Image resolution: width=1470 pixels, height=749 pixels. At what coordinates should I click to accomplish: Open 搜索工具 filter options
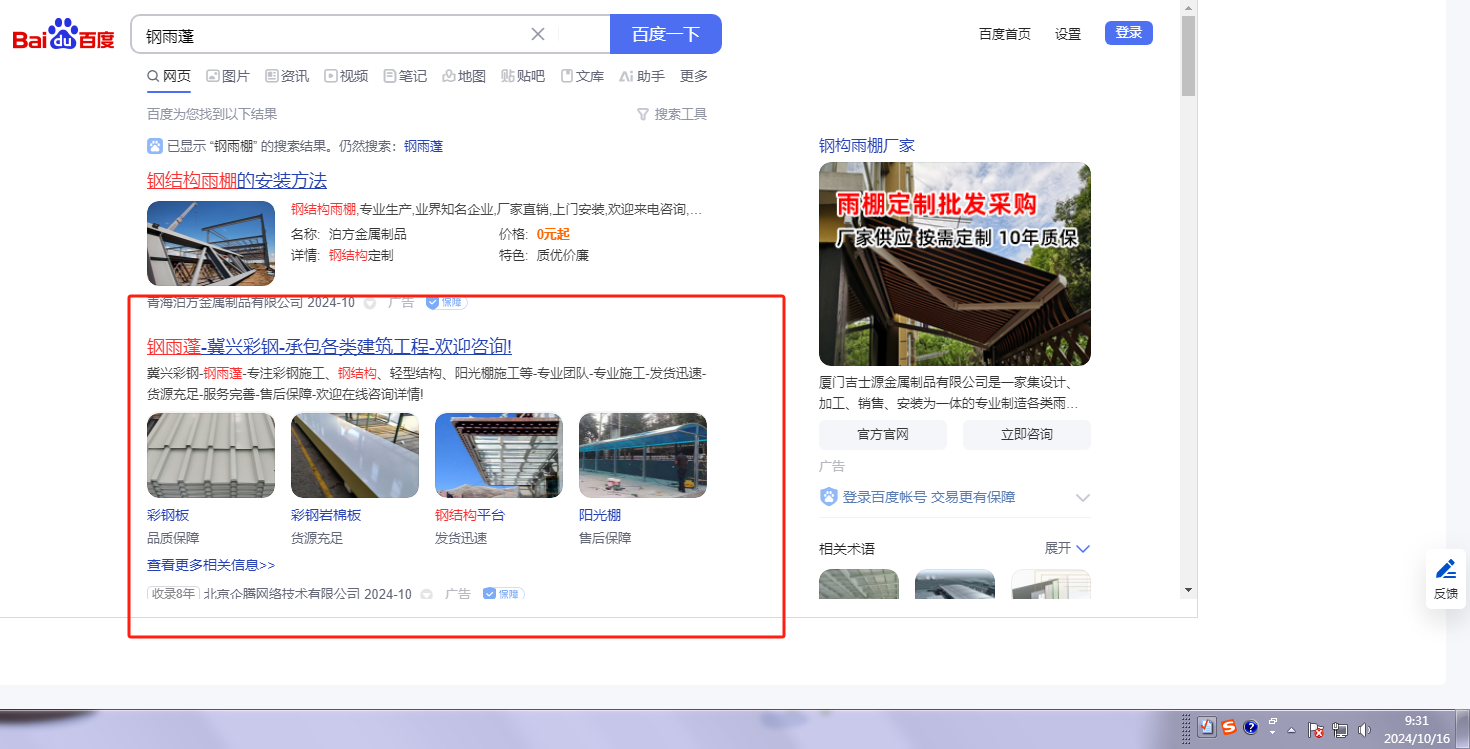tap(672, 114)
